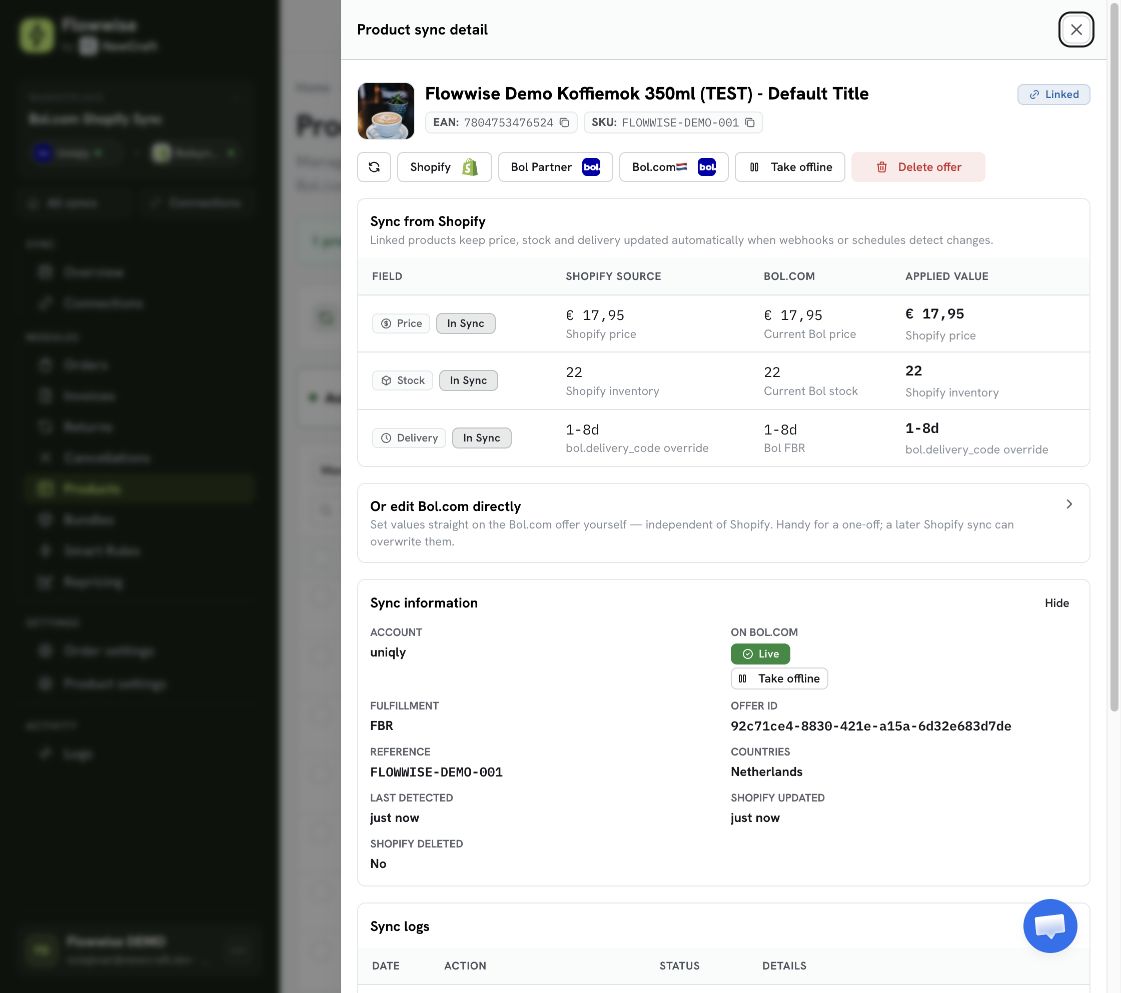
Task: Close the product sync detail panel
Action: click(x=1076, y=30)
